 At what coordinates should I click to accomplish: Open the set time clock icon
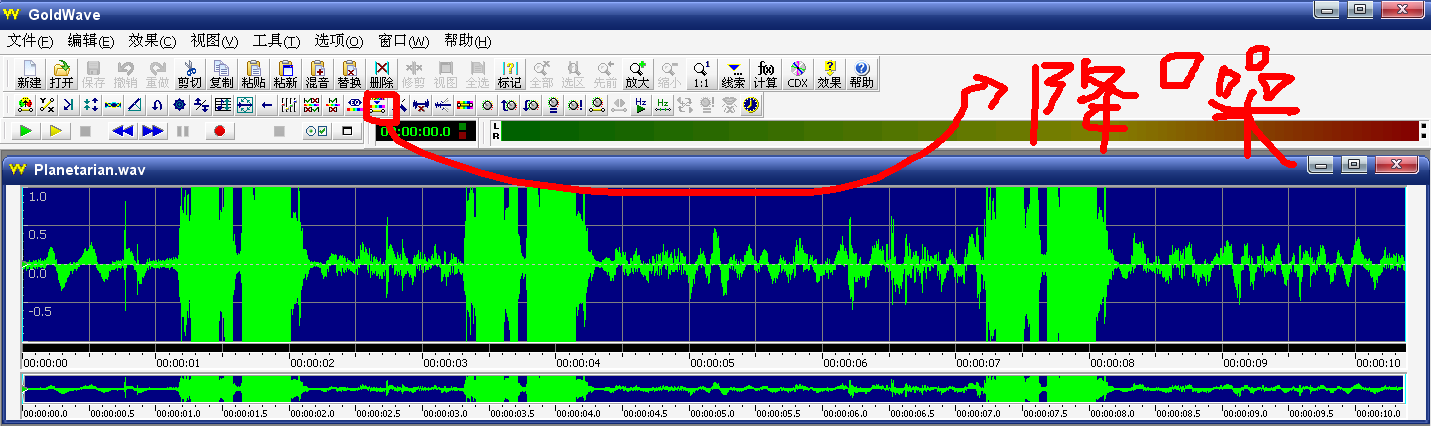tap(750, 104)
